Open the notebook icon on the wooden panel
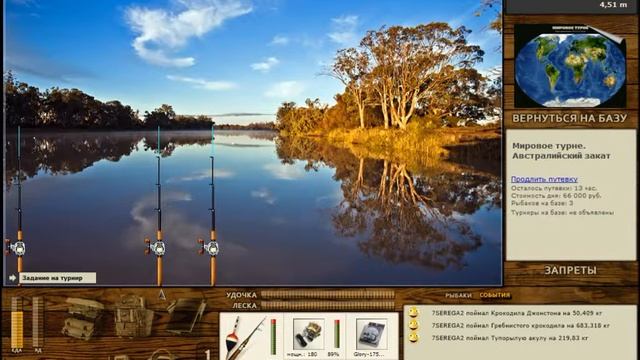This screenshot has height=360, width=640. tap(186, 315)
